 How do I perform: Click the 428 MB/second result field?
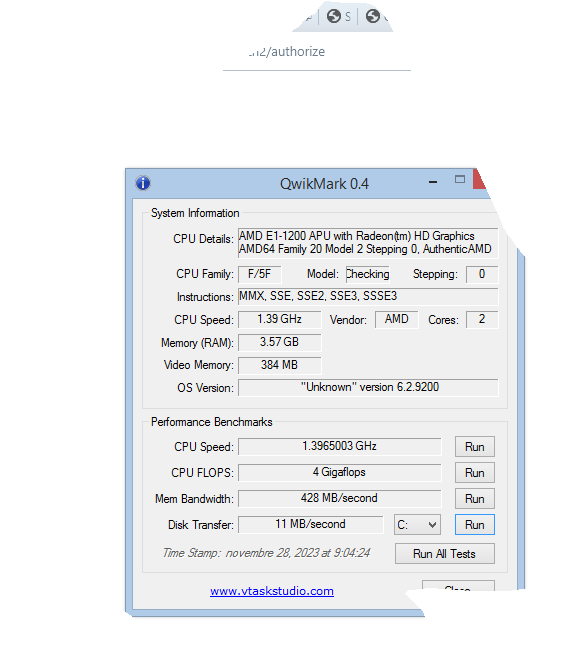(340, 499)
